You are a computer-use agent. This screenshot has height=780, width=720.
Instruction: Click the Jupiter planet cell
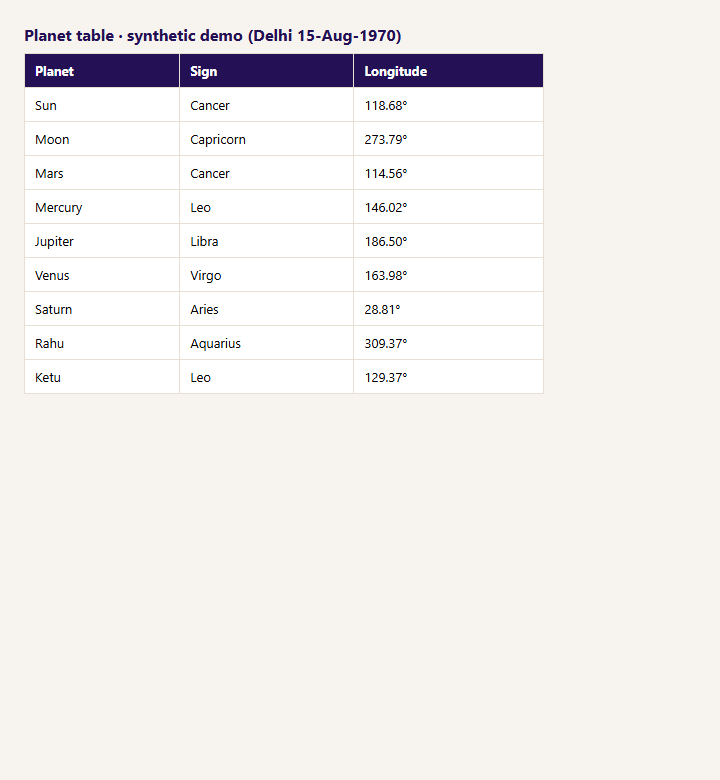(102, 241)
